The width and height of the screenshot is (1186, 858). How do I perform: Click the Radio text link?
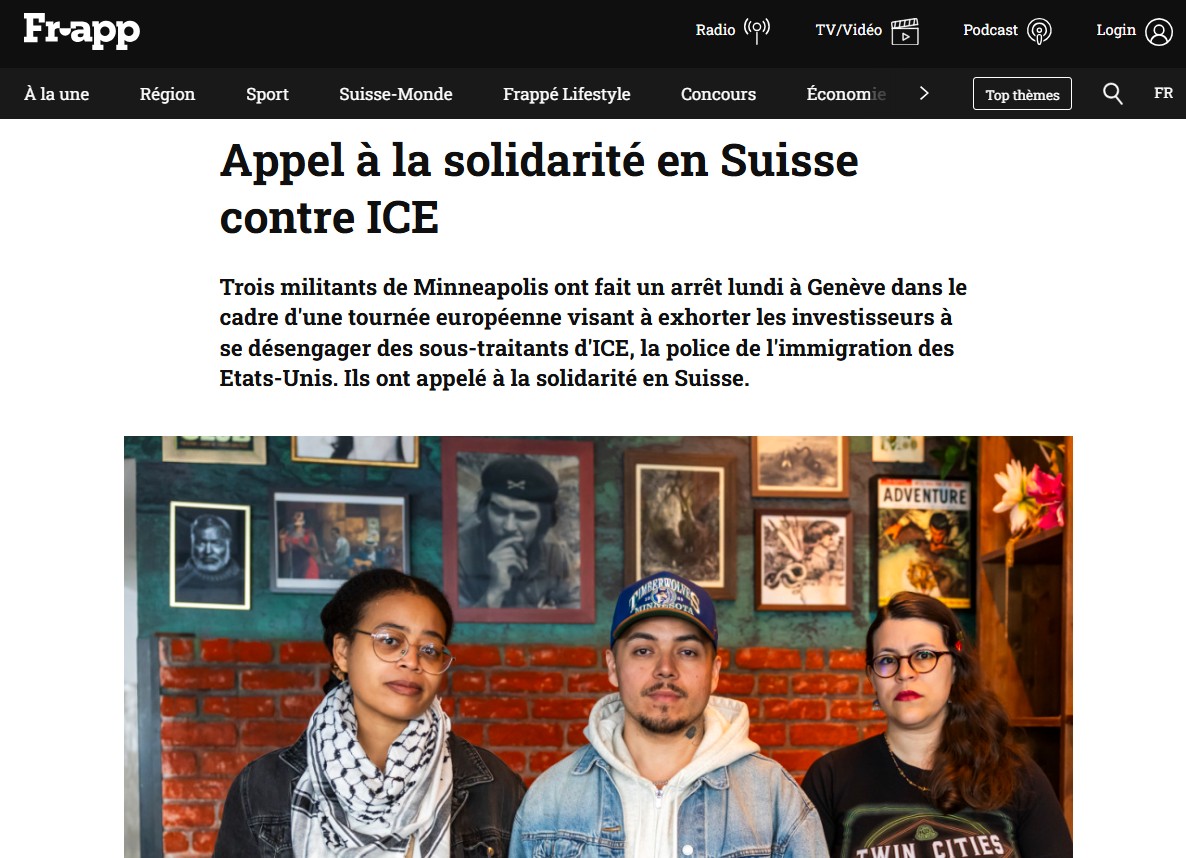(716, 30)
